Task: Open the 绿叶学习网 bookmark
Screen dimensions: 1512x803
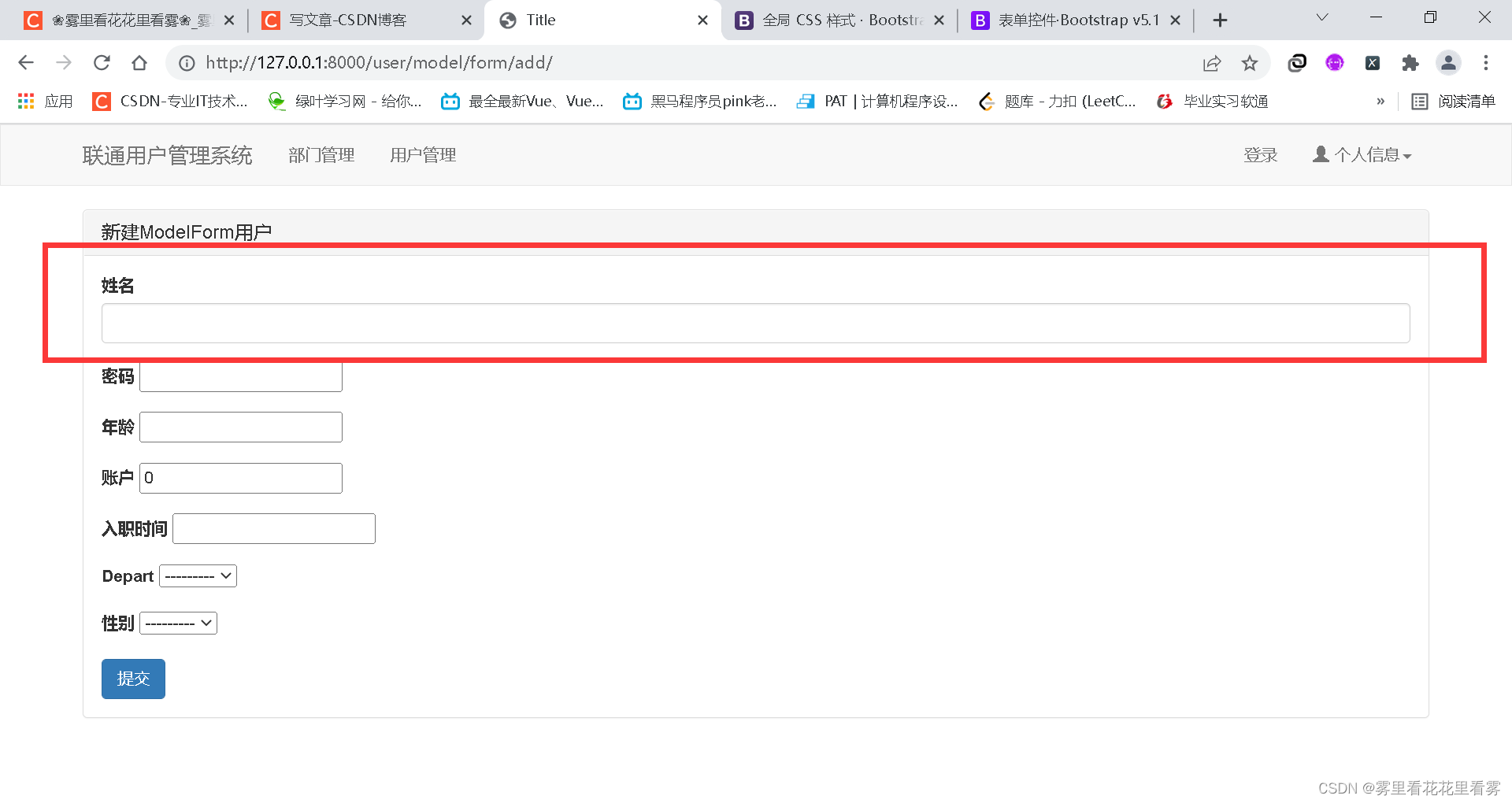Action: pyautogui.click(x=345, y=102)
